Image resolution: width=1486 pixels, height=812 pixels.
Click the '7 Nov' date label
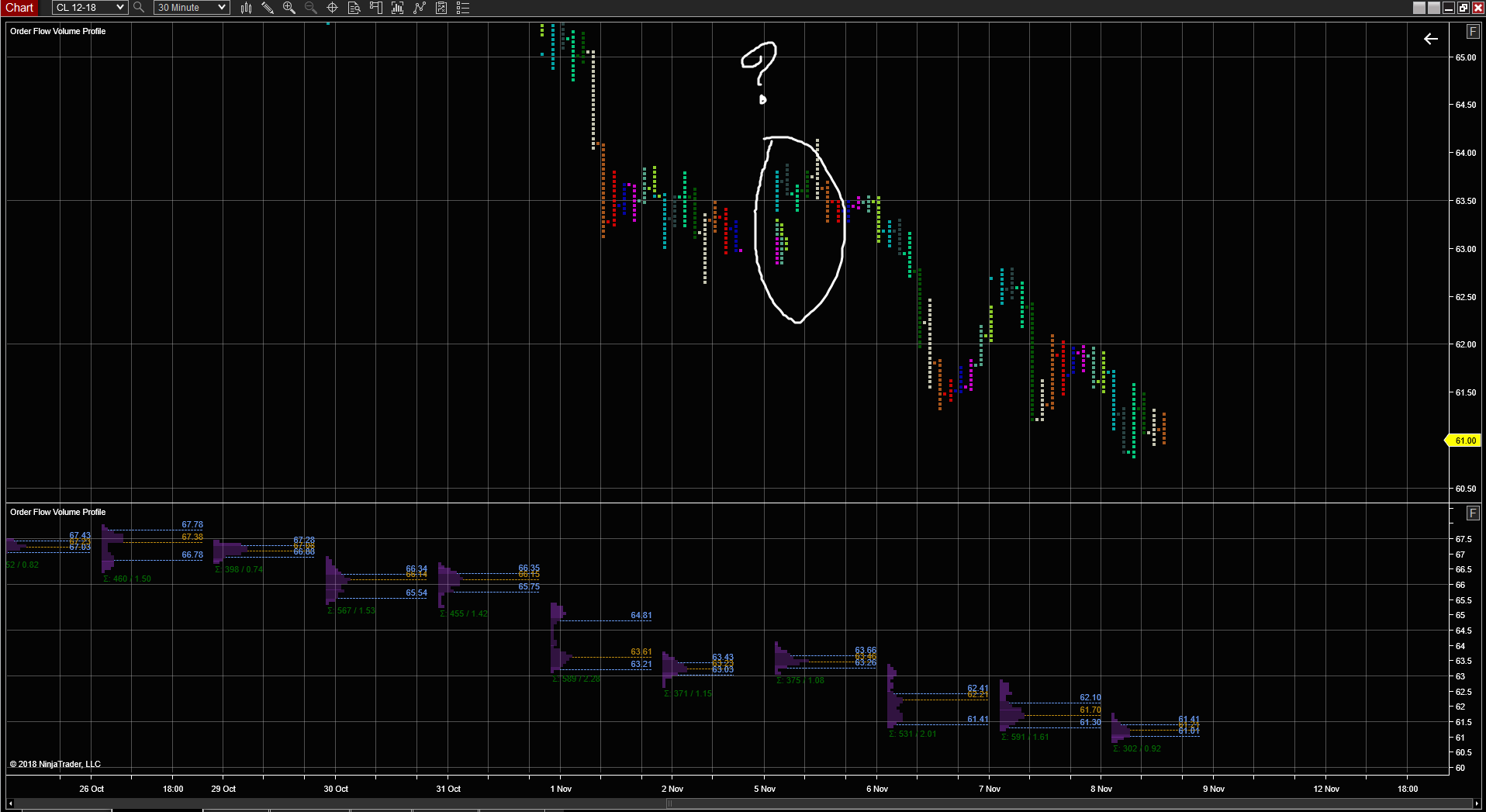(x=990, y=789)
